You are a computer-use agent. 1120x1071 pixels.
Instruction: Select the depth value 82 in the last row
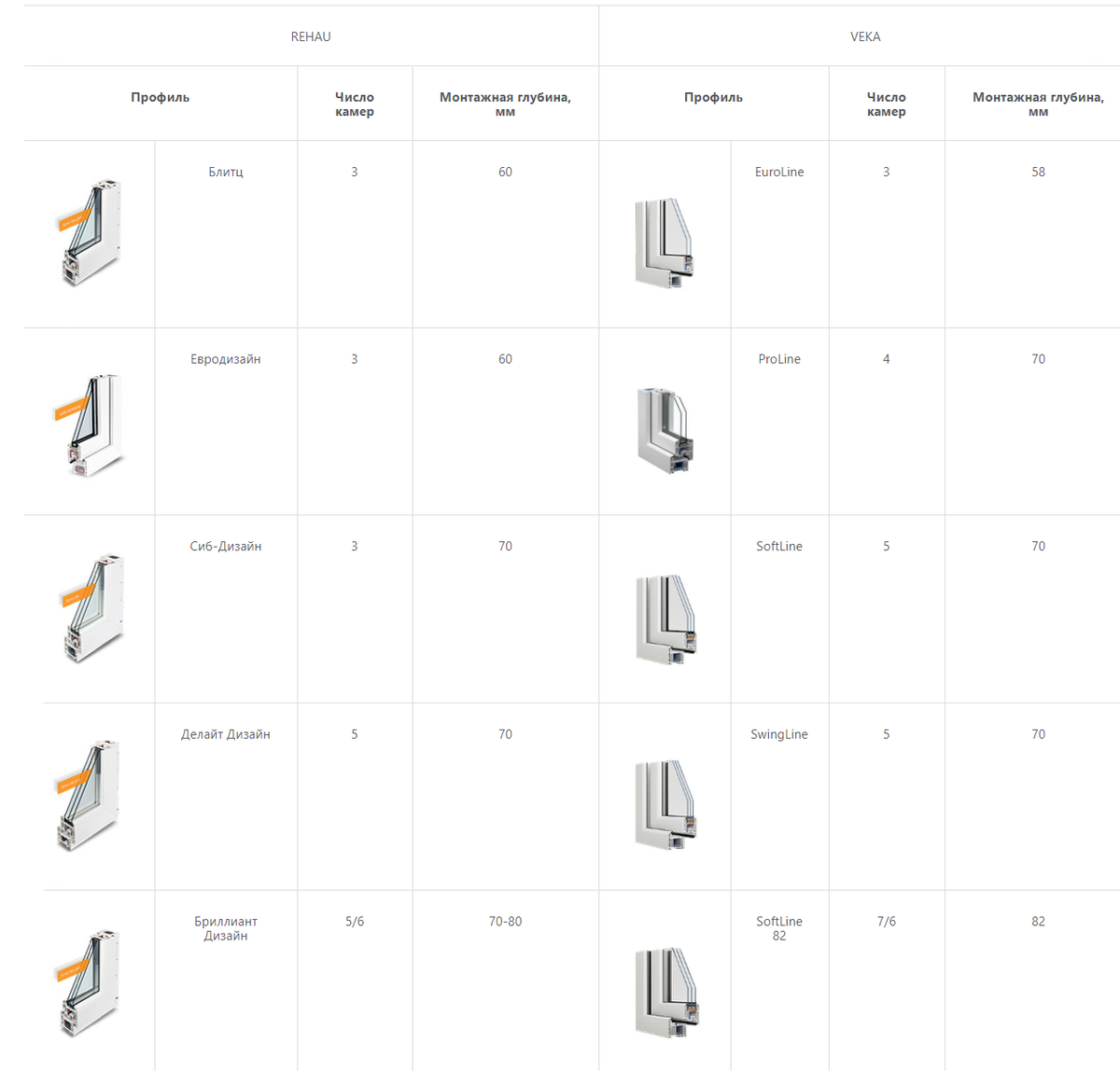coord(1038,921)
